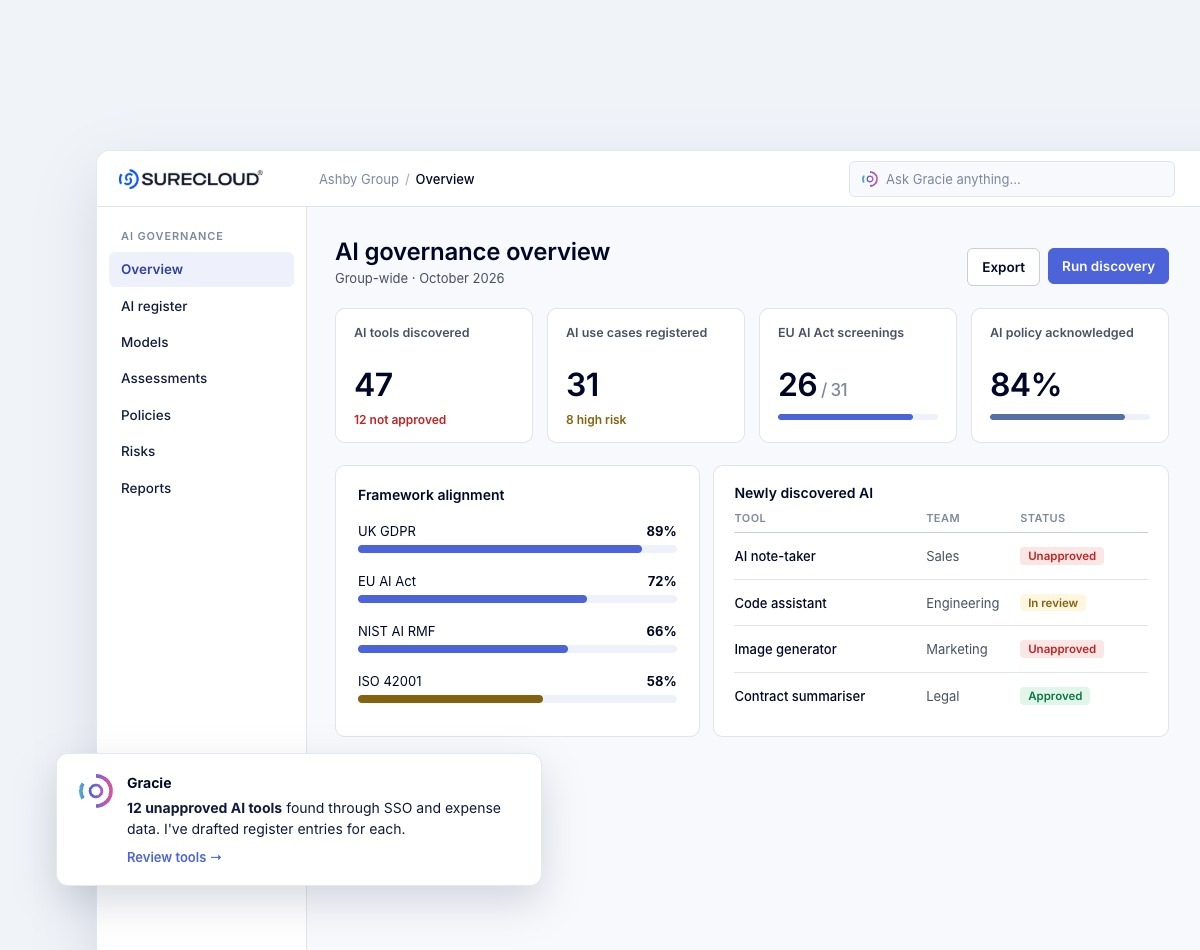Open AI register in the sidebar

pos(201,306)
